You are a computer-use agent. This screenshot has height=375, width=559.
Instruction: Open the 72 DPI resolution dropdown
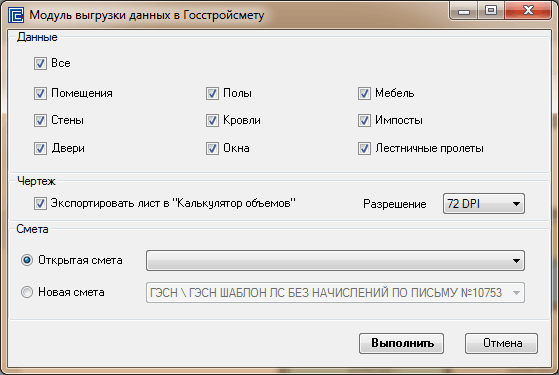point(484,204)
